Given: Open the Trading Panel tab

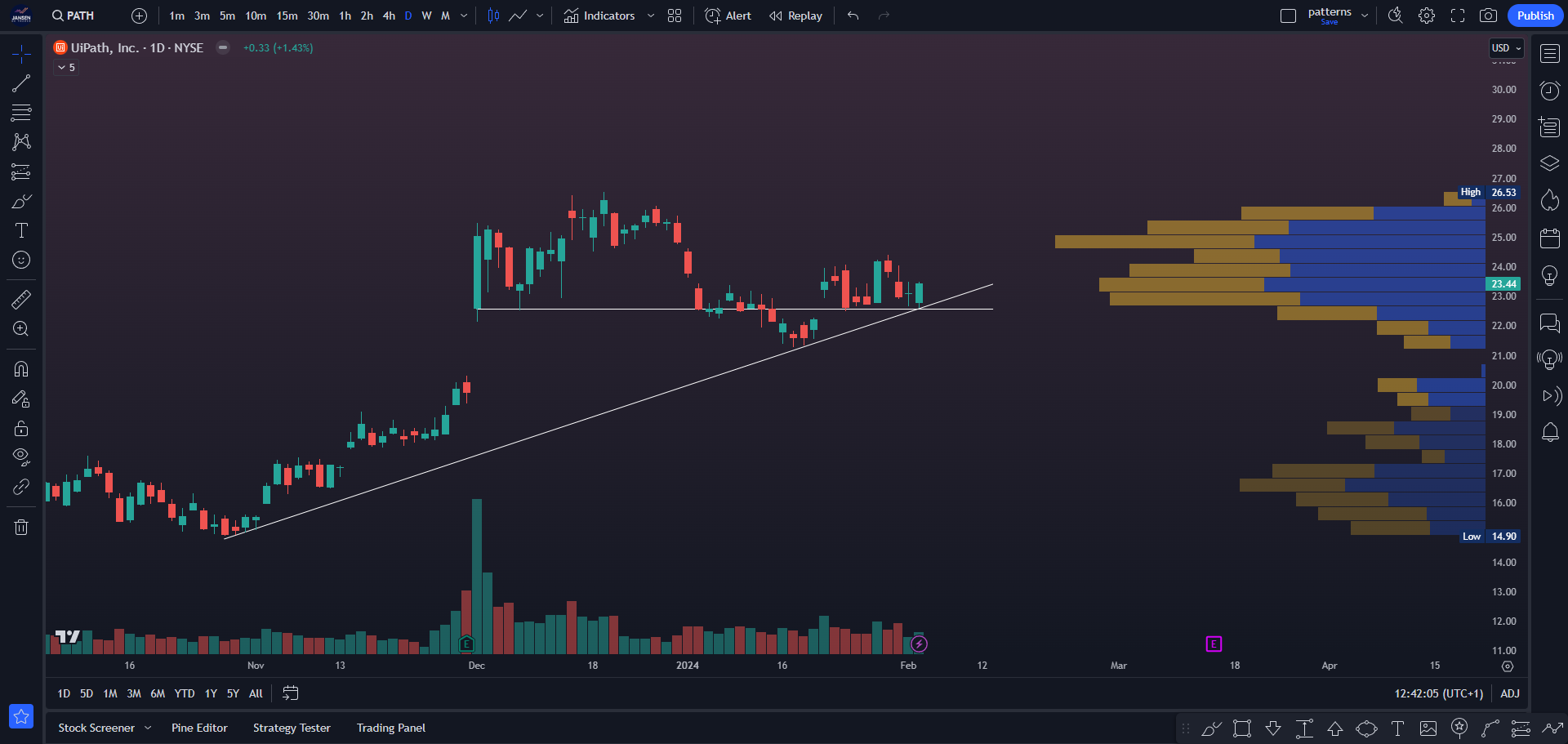Looking at the screenshot, I should pos(391,728).
